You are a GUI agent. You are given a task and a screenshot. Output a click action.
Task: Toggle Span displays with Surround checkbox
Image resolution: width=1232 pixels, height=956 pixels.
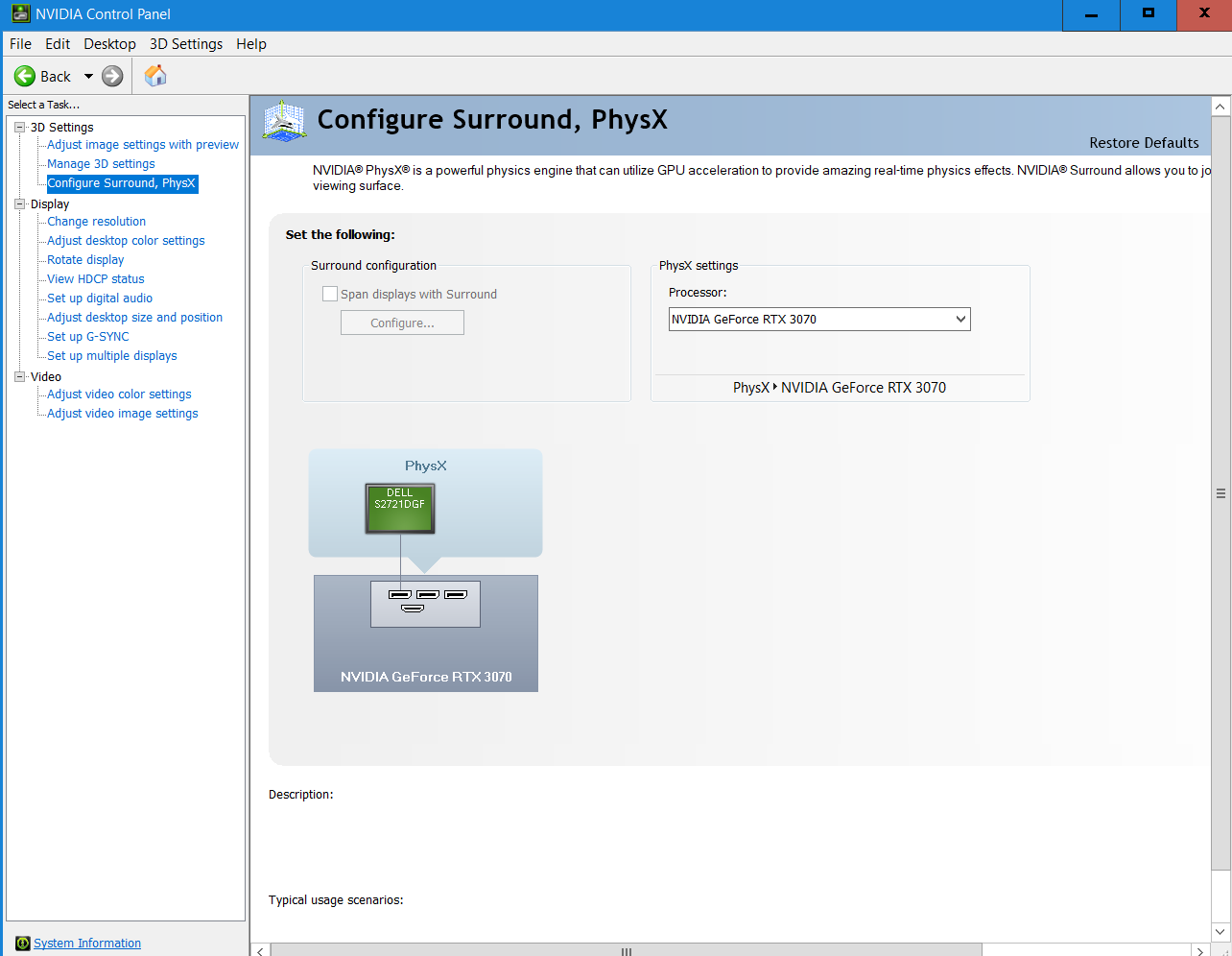coord(330,294)
